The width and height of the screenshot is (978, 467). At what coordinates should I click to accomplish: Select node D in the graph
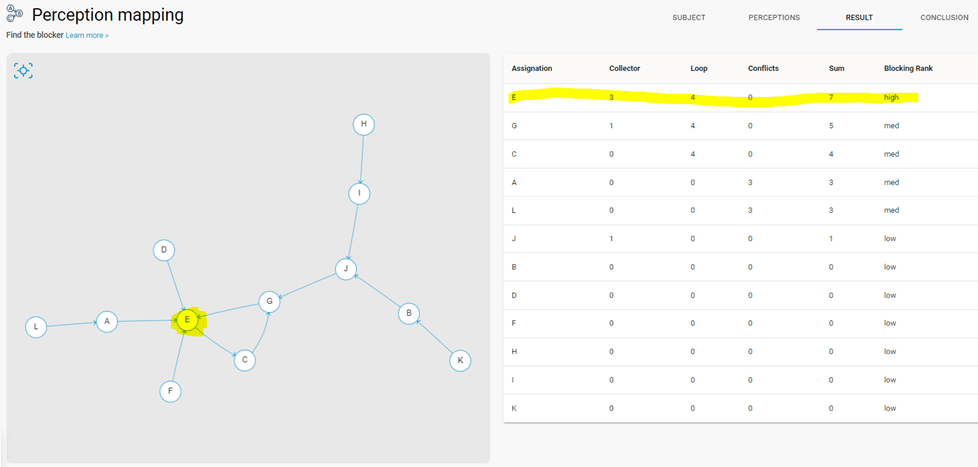(x=164, y=251)
